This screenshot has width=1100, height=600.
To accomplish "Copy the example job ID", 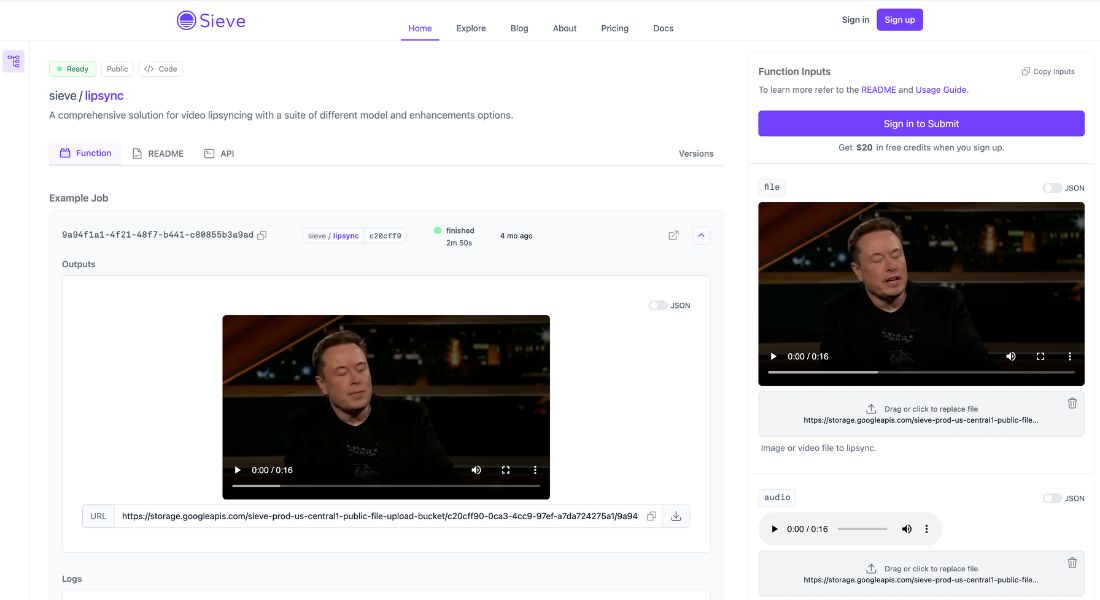I will tap(262, 233).
